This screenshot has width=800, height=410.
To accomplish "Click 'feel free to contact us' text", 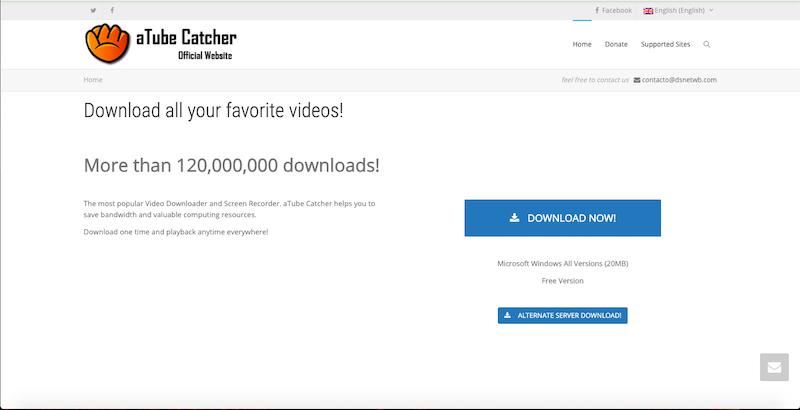I will [x=595, y=80].
